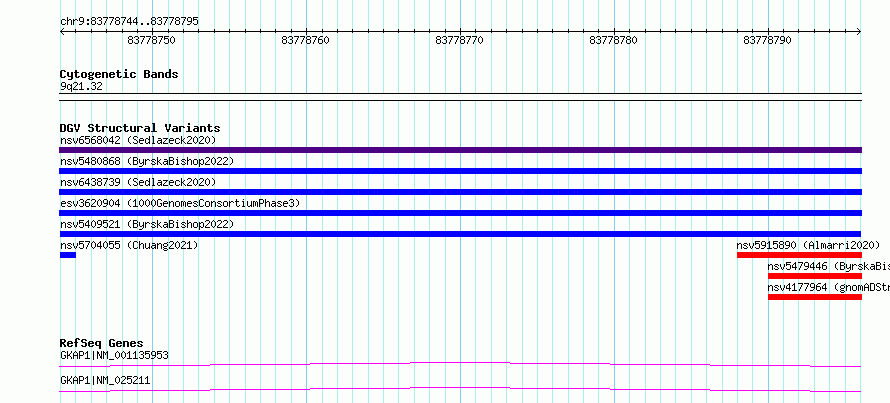890x403 pixels.
Task: Click the blue bar for nsv6438739
Action: click(x=460, y=192)
